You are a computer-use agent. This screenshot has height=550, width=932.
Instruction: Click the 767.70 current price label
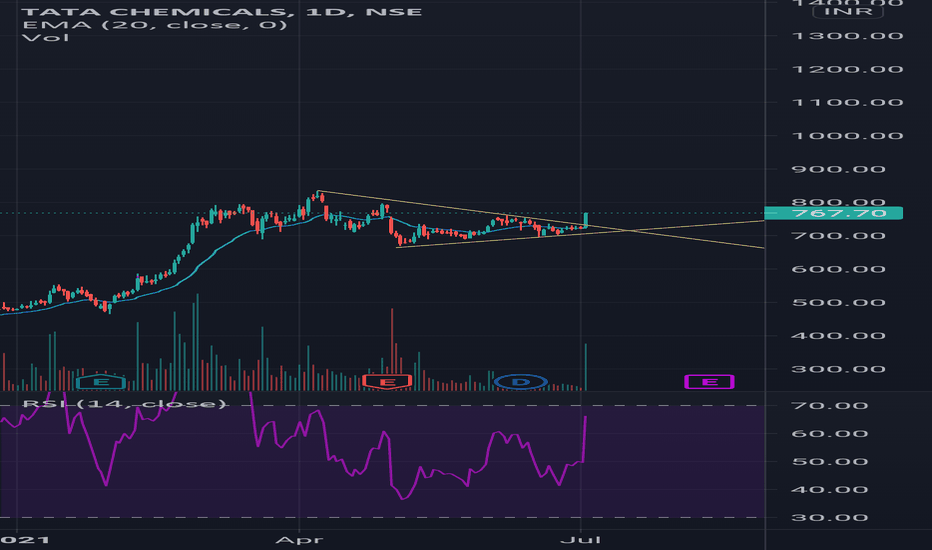coord(833,213)
